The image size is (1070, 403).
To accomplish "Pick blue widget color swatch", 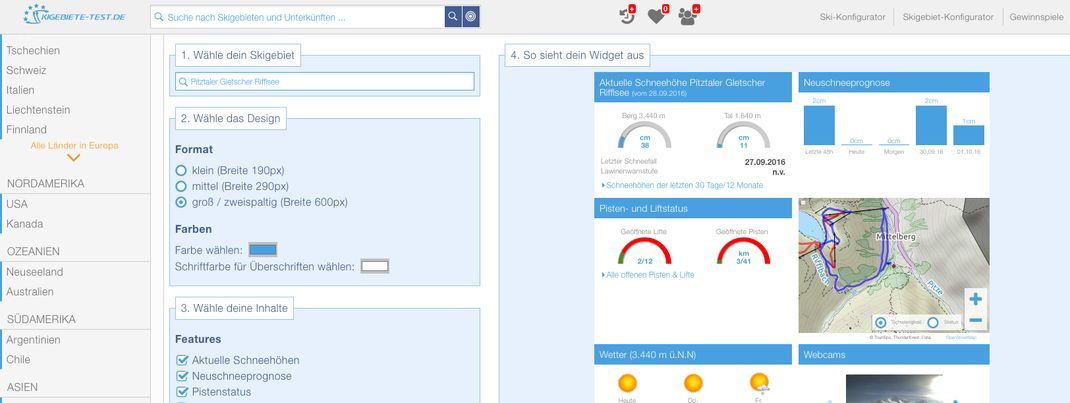I will [263, 250].
